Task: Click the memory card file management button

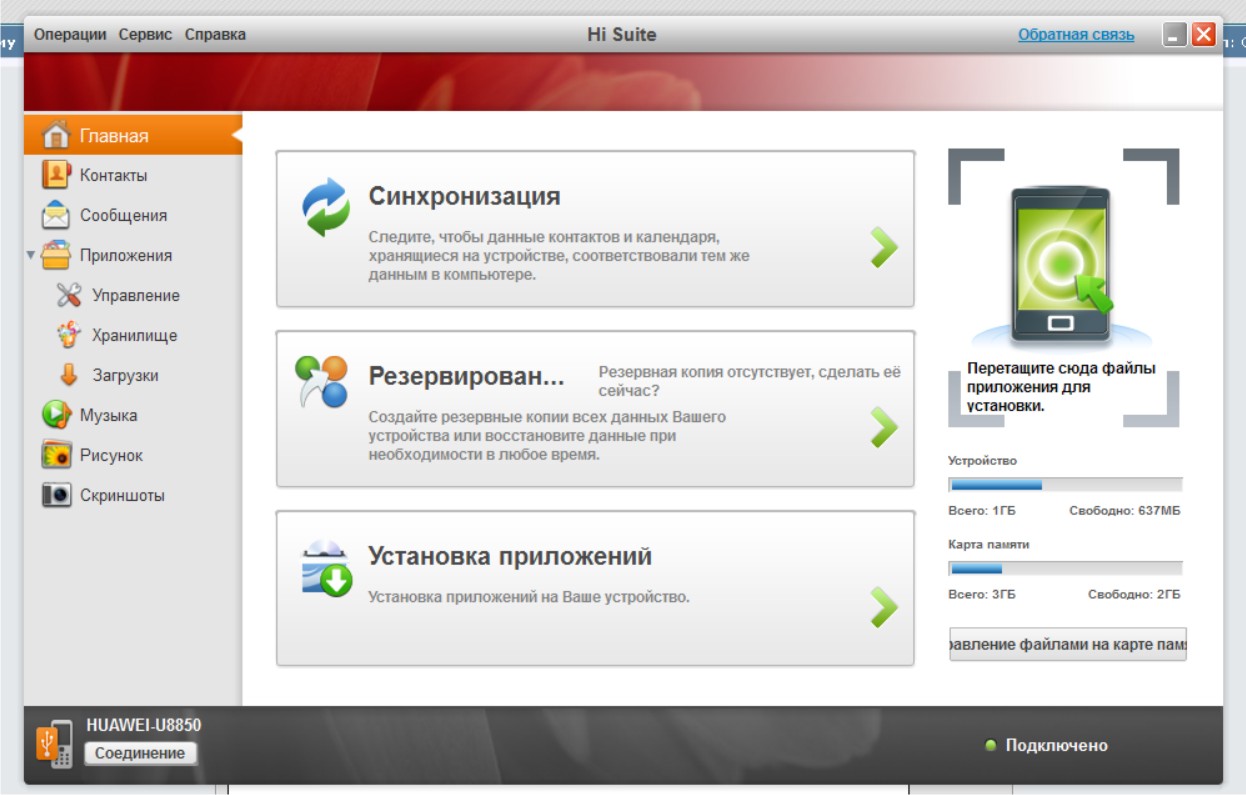Action: (x=1068, y=645)
